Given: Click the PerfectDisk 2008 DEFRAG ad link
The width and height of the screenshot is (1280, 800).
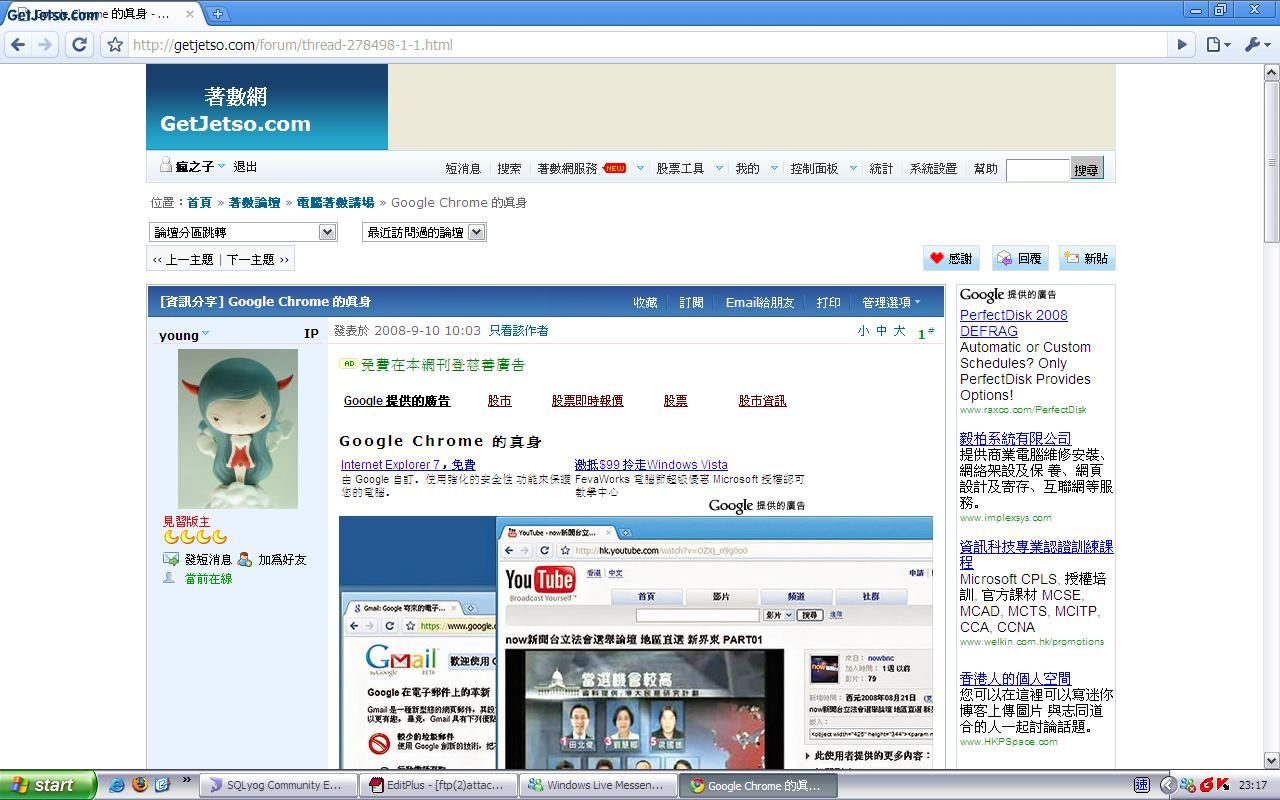Looking at the screenshot, I should [1014, 323].
